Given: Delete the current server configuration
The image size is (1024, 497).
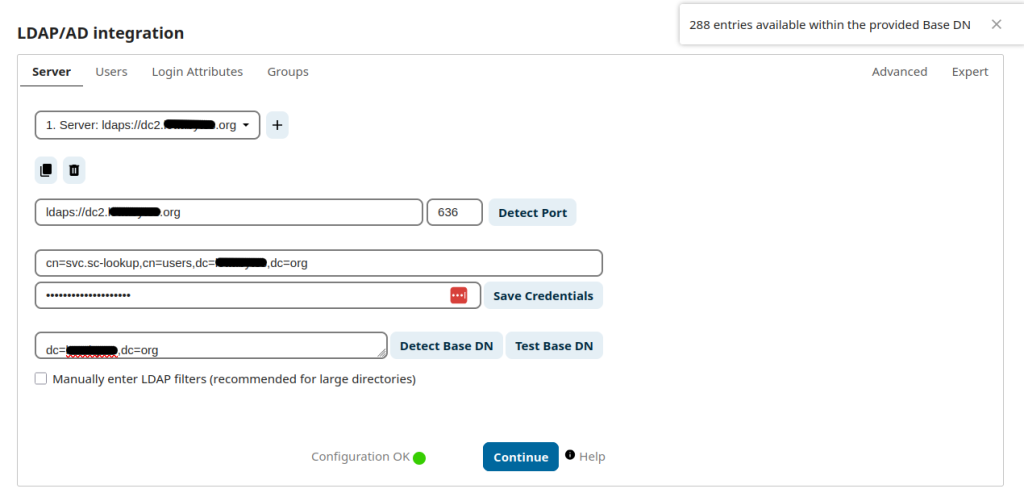Looking at the screenshot, I should tap(74, 170).
